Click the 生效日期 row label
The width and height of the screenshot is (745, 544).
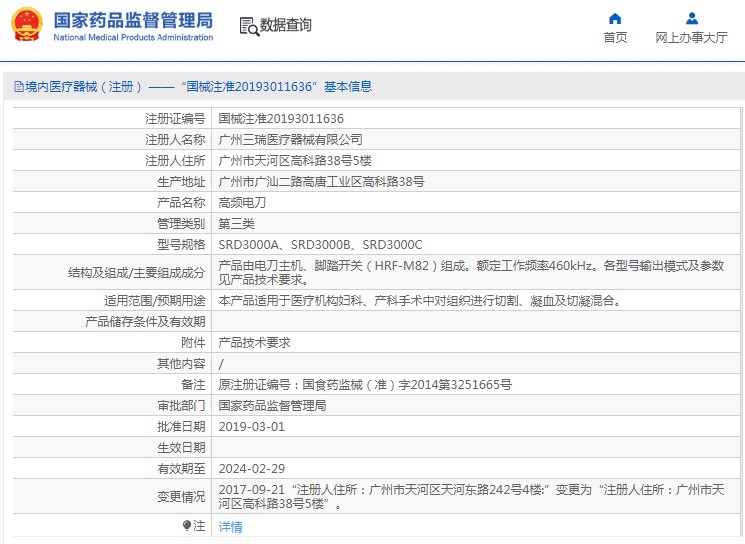coord(181,448)
